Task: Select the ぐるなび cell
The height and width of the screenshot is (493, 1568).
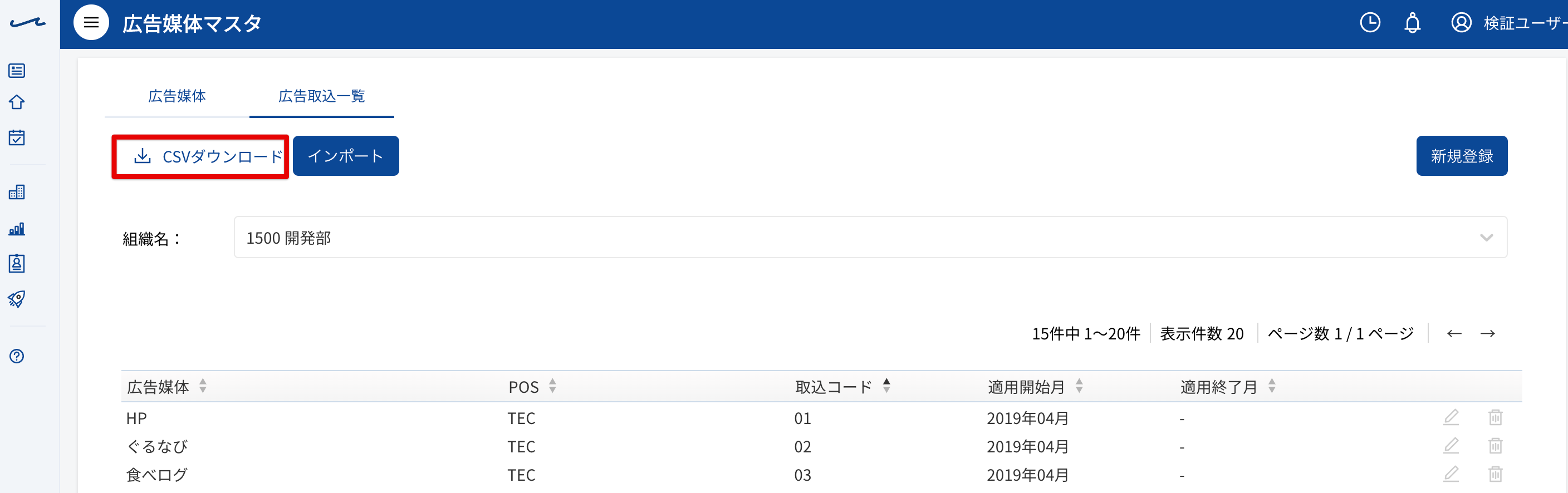Action: click(x=157, y=447)
